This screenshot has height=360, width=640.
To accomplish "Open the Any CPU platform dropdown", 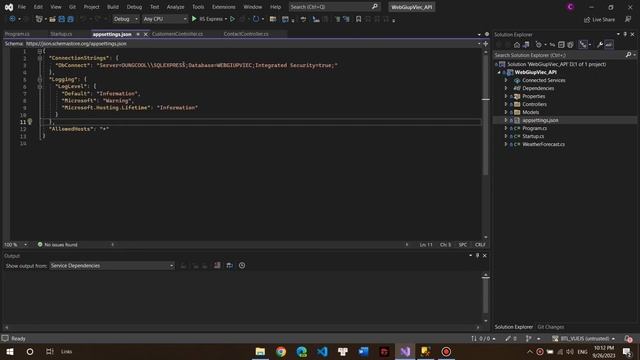I will click(x=165, y=19).
